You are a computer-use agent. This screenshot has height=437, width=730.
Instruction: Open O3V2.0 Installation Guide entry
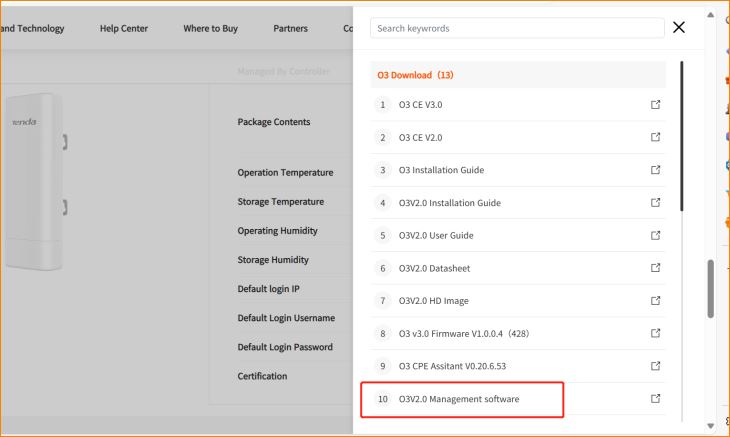[449, 203]
